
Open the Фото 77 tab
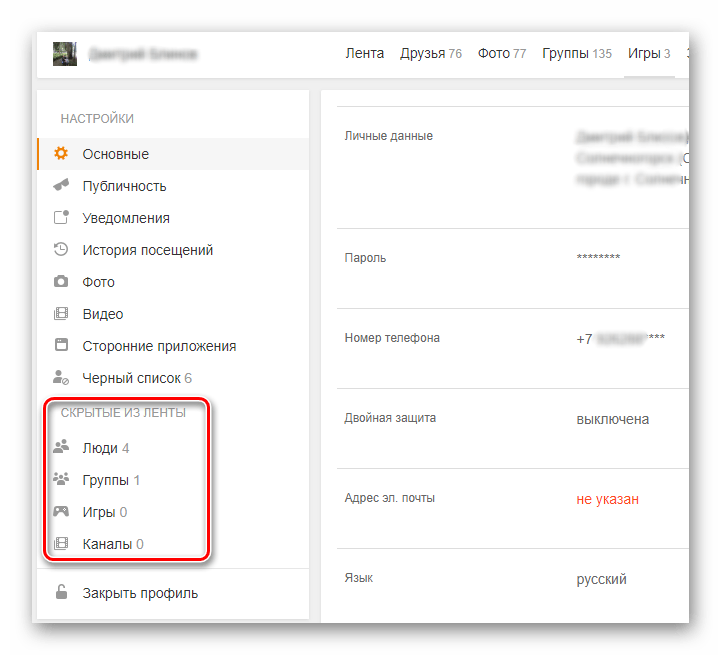point(502,54)
